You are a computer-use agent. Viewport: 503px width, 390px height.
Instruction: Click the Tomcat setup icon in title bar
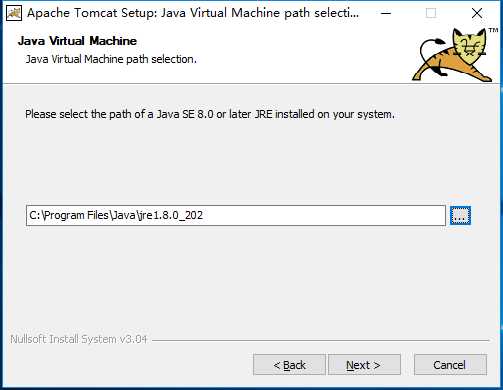tap(14, 13)
